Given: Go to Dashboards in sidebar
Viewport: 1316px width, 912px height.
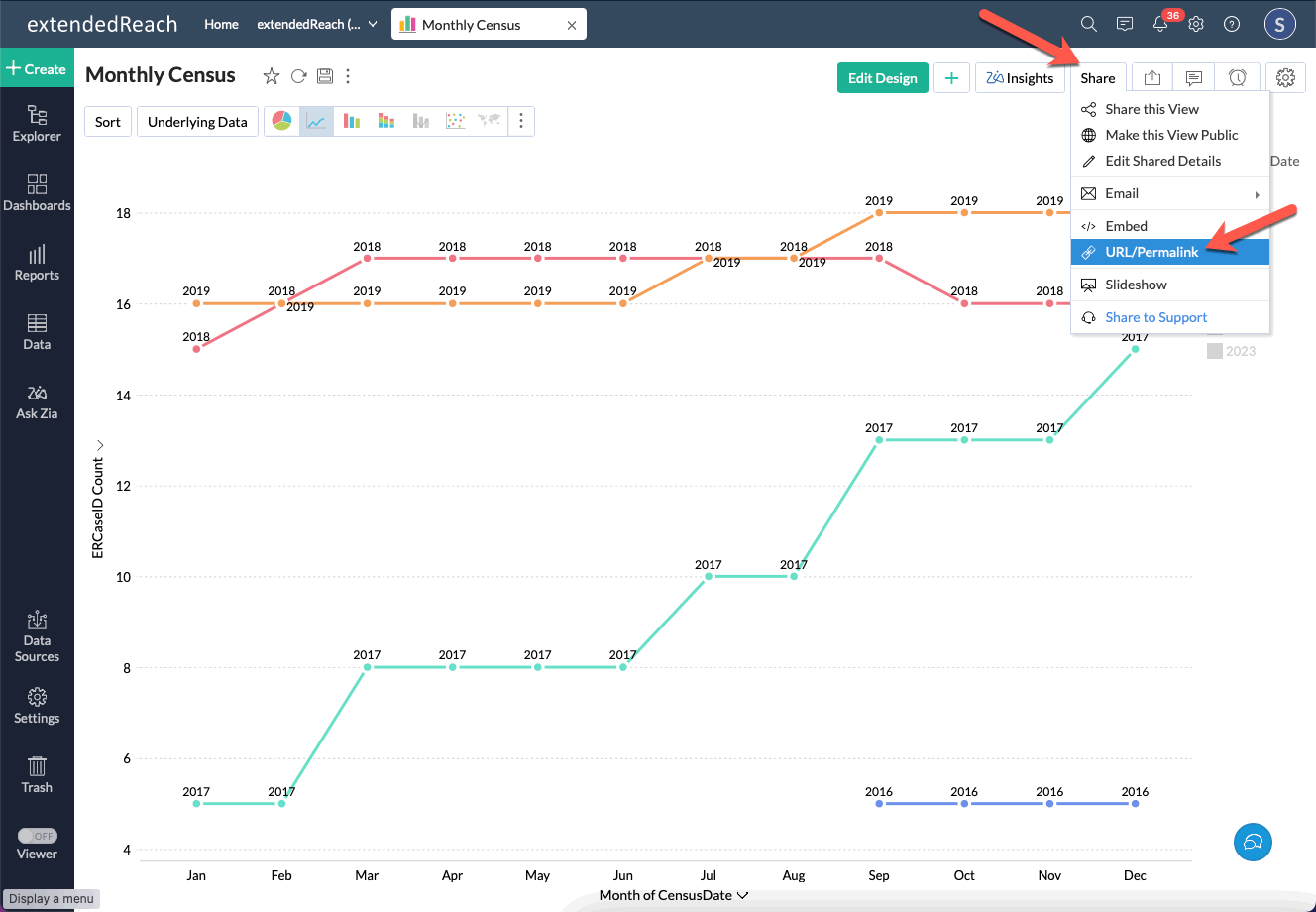Looking at the screenshot, I should click(x=37, y=193).
